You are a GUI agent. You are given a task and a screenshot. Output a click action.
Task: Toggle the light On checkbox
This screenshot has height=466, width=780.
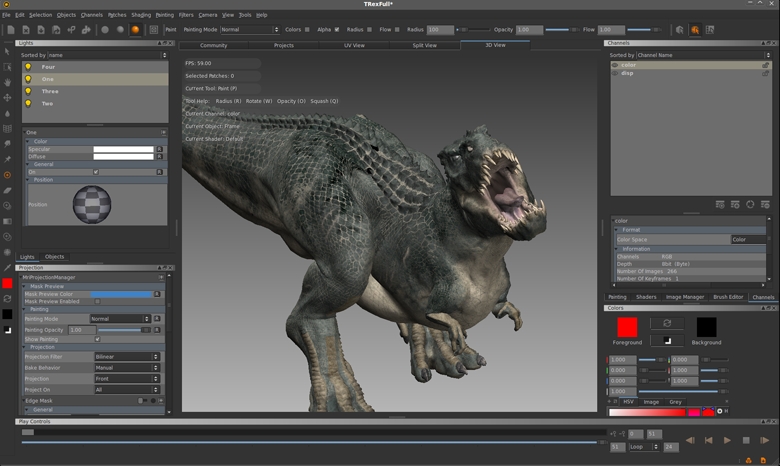96,172
